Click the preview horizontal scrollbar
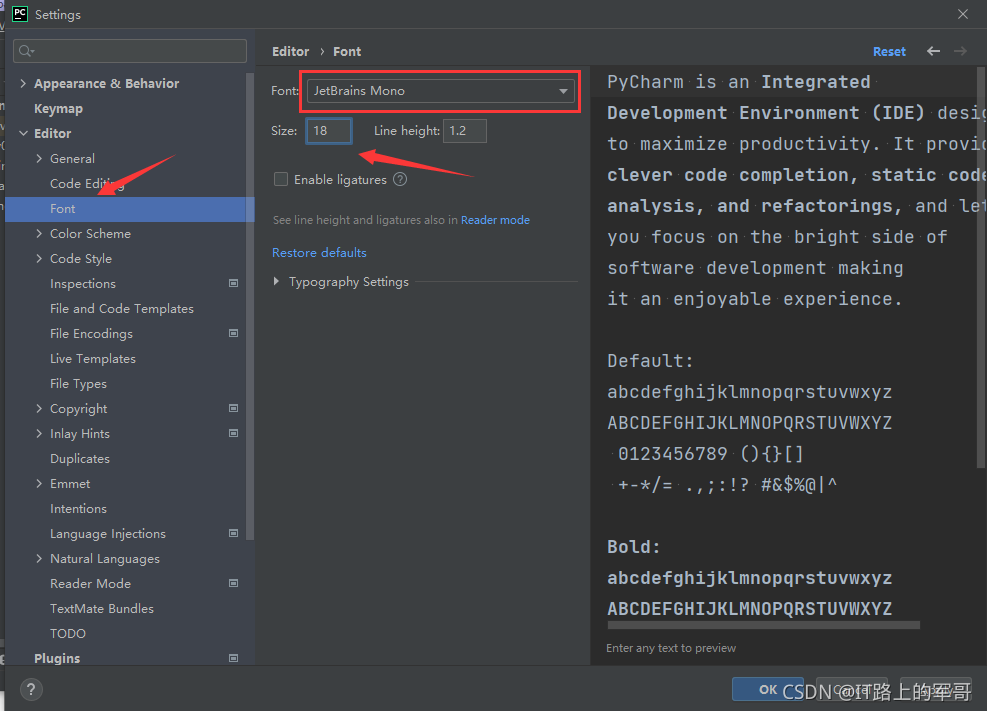The width and height of the screenshot is (987, 711). [764, 625]
